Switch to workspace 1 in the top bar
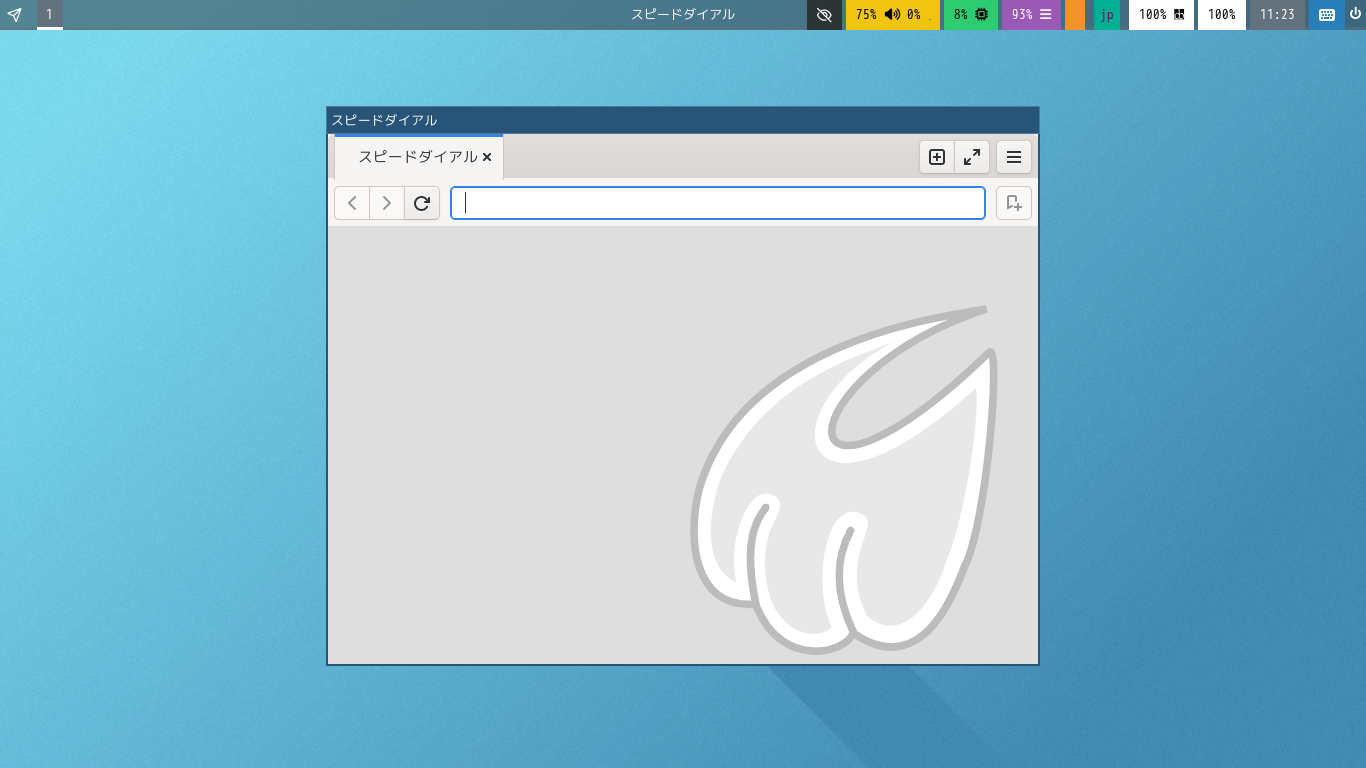Screen dimensions: 1366x768 49,15
